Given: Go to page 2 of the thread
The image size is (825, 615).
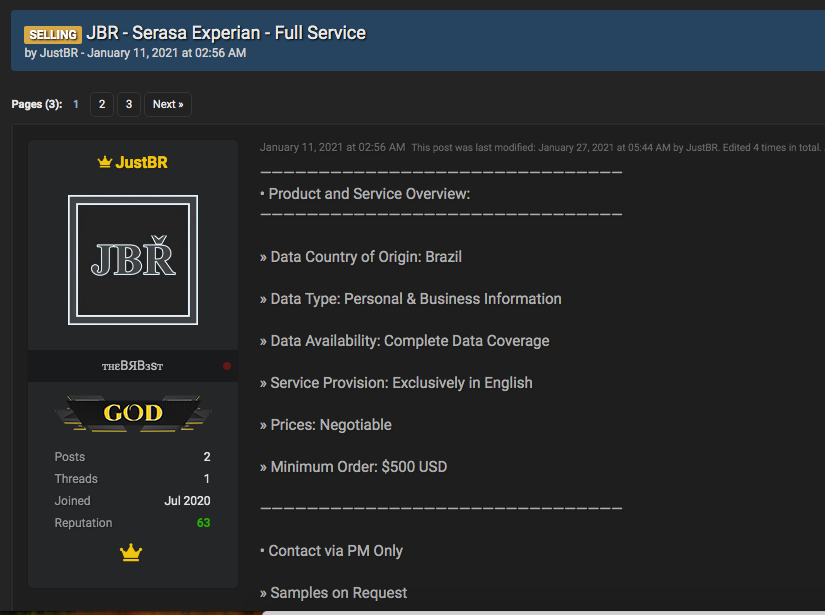Looking at the screenshot, I should tap(102, 104).
